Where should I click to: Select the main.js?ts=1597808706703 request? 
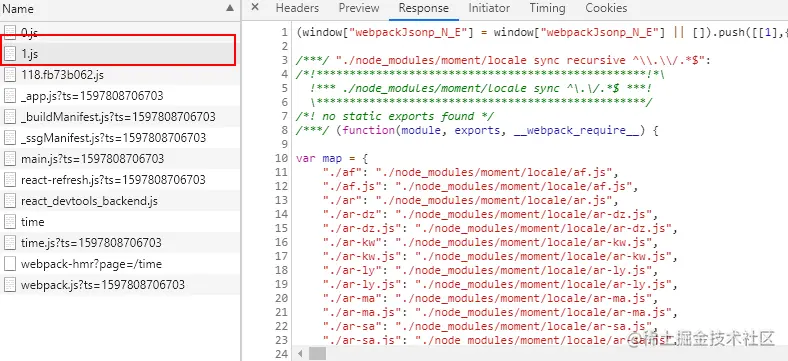pos(119,159)
